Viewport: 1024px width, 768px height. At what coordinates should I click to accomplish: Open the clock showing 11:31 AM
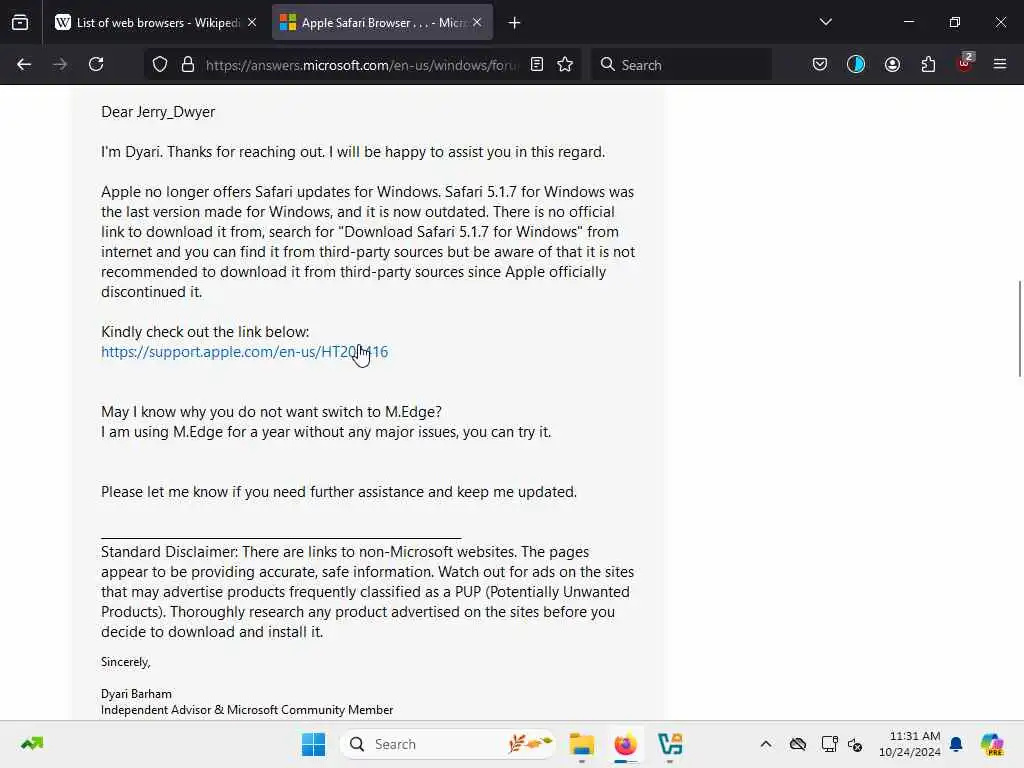(x=910, y=744)
